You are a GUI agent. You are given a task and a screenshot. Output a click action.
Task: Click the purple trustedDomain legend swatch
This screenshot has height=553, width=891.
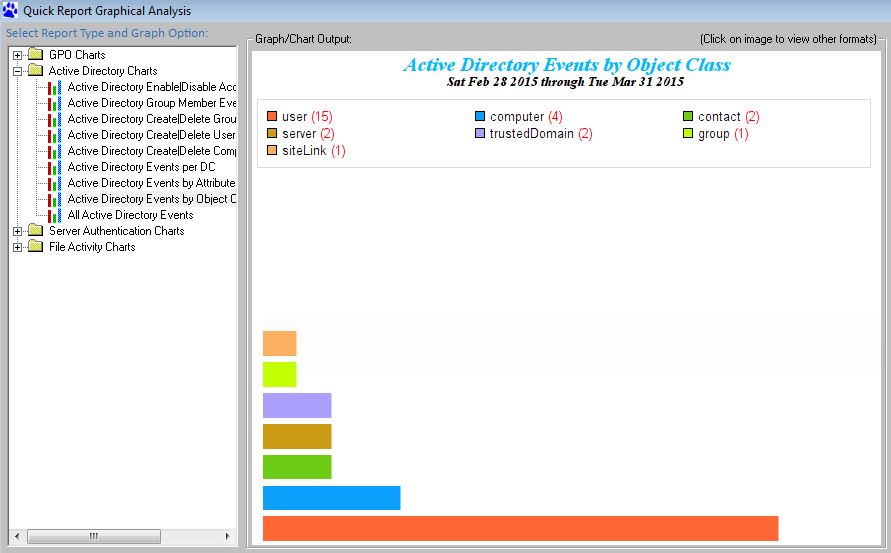click(480, 134)
